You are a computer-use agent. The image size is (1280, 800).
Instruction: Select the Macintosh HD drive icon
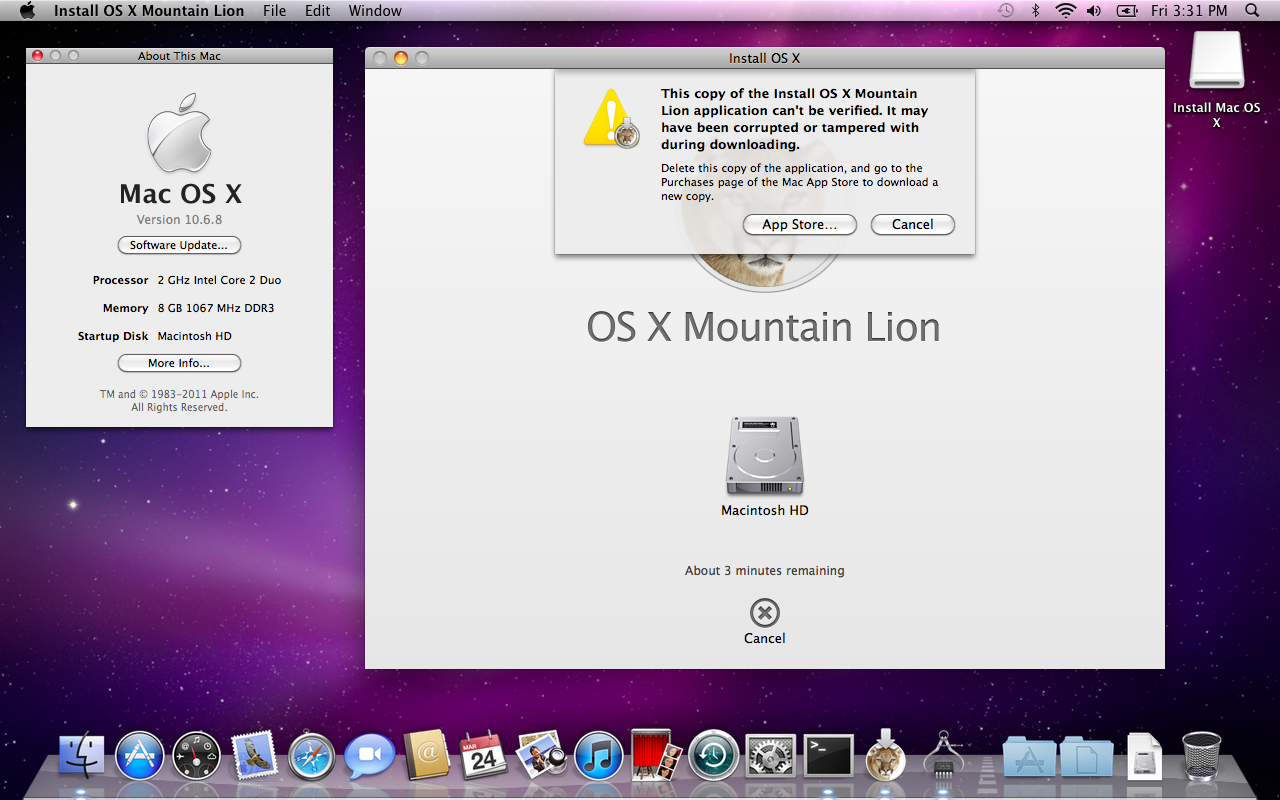[764, 456]
